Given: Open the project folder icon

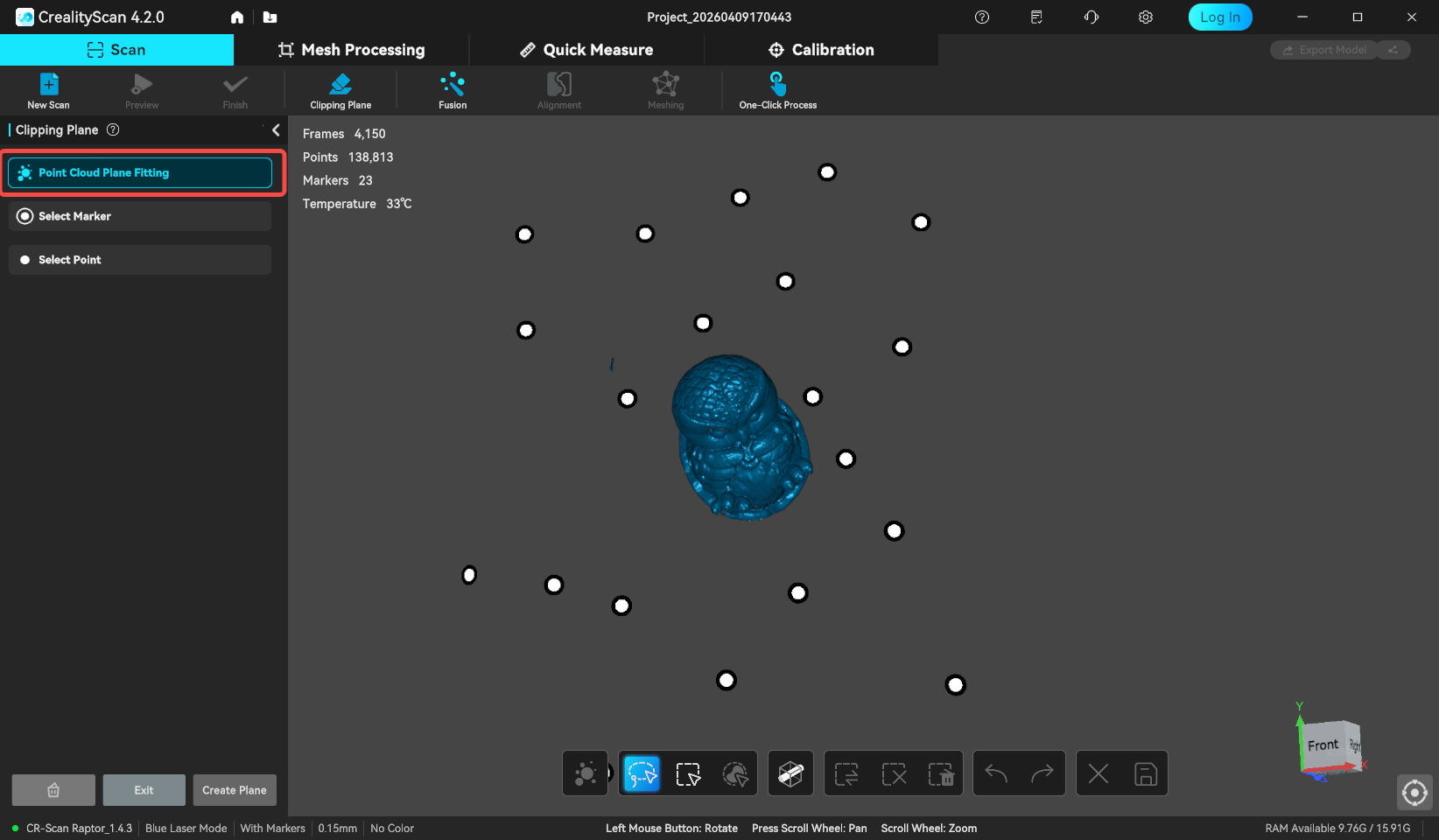Looking at the screenshot, I should pos(270,17).
